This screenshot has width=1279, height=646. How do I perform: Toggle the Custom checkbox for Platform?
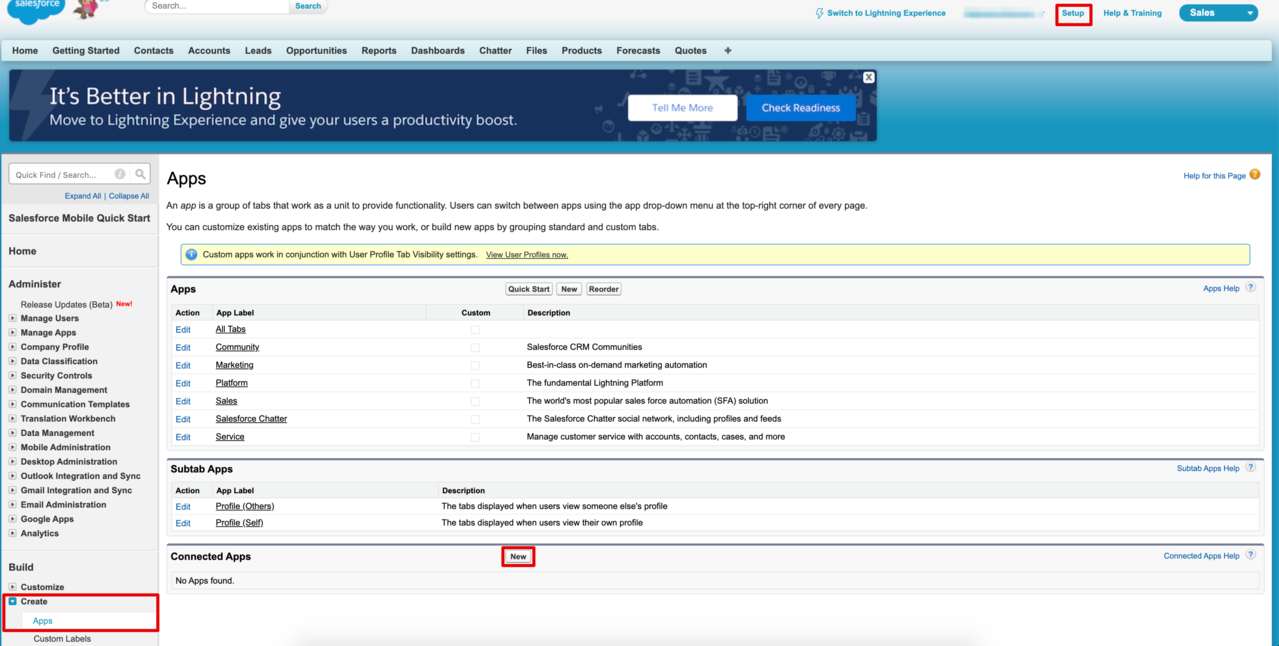pyautogui.click(x=475, y=383)
